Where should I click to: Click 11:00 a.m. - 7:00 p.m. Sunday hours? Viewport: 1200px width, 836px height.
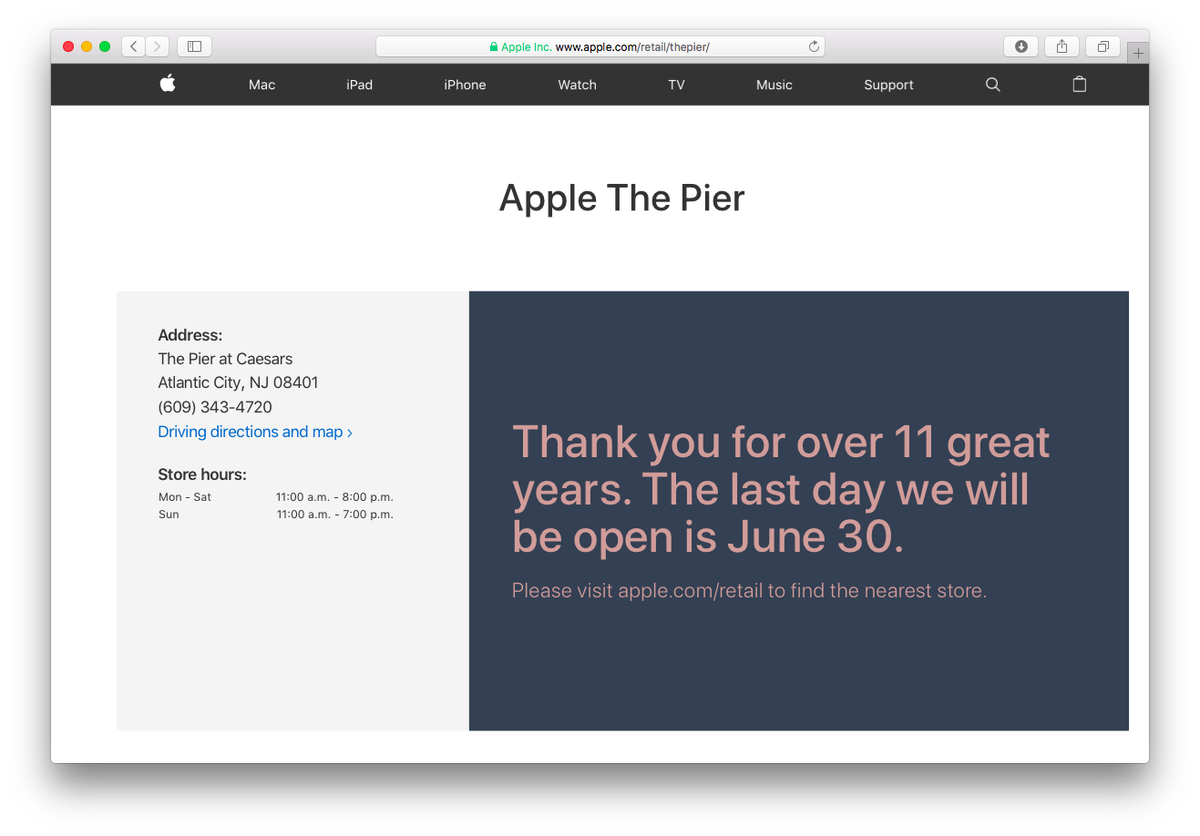[x=335, y=515]
